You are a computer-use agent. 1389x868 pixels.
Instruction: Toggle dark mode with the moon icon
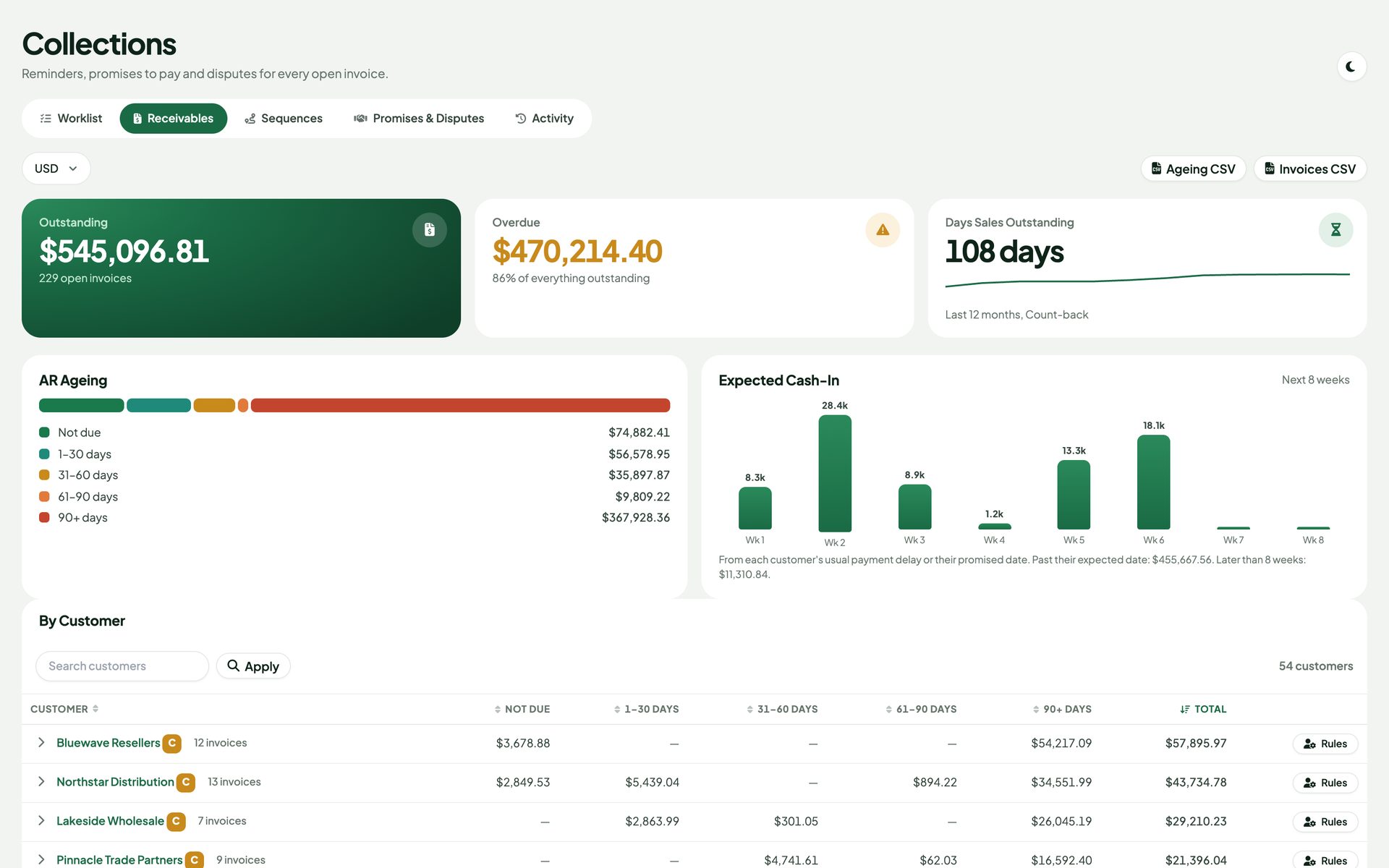point(1351,67)
